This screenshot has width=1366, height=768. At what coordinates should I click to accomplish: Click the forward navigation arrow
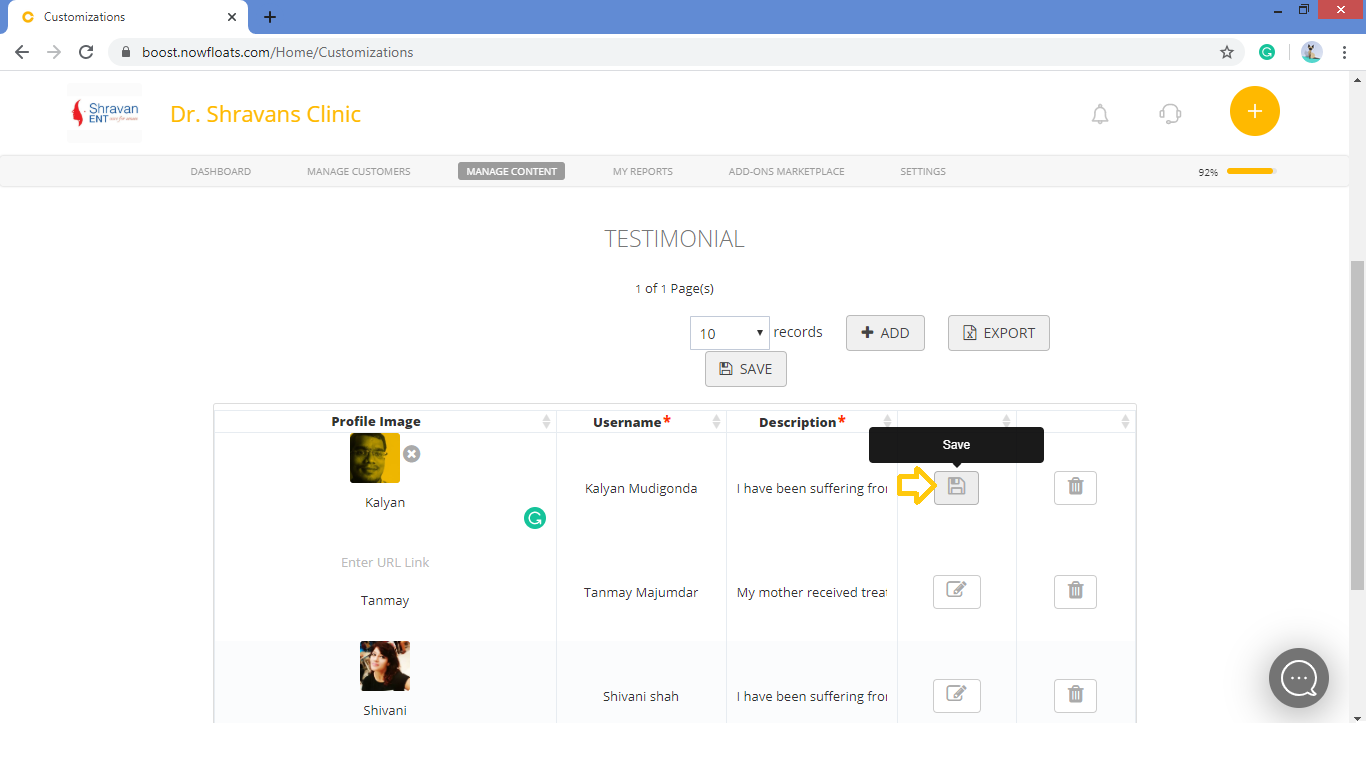click(x=54, y=52)
